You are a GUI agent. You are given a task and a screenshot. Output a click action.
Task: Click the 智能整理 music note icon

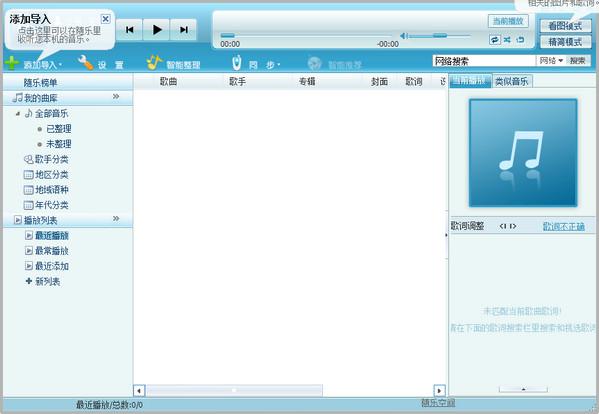click(x=154, y=63)
